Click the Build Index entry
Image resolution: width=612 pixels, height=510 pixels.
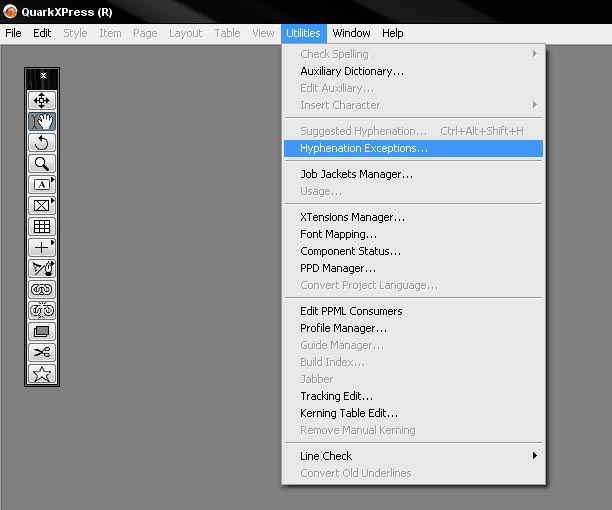coord(413,362)
